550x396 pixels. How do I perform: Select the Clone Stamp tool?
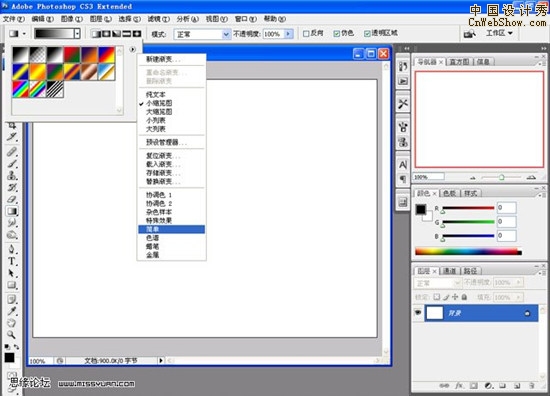click(12, 175)
